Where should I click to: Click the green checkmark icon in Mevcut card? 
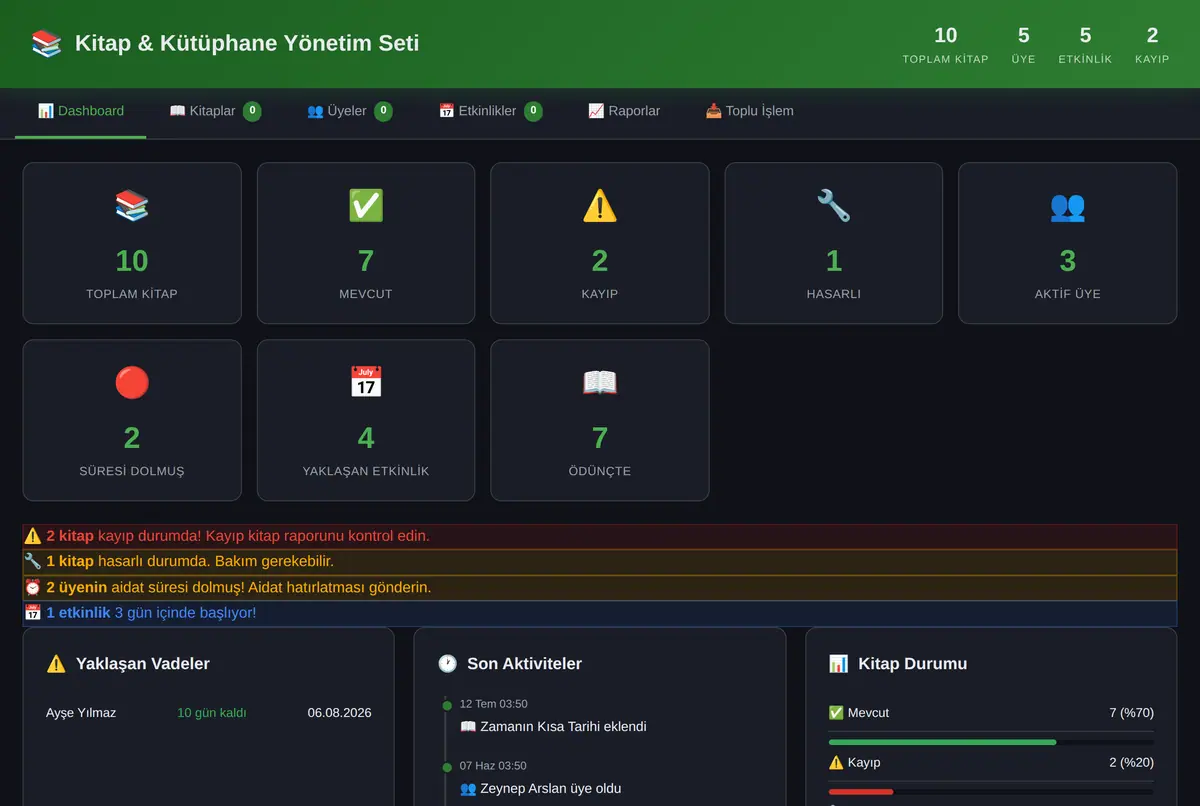366,206
